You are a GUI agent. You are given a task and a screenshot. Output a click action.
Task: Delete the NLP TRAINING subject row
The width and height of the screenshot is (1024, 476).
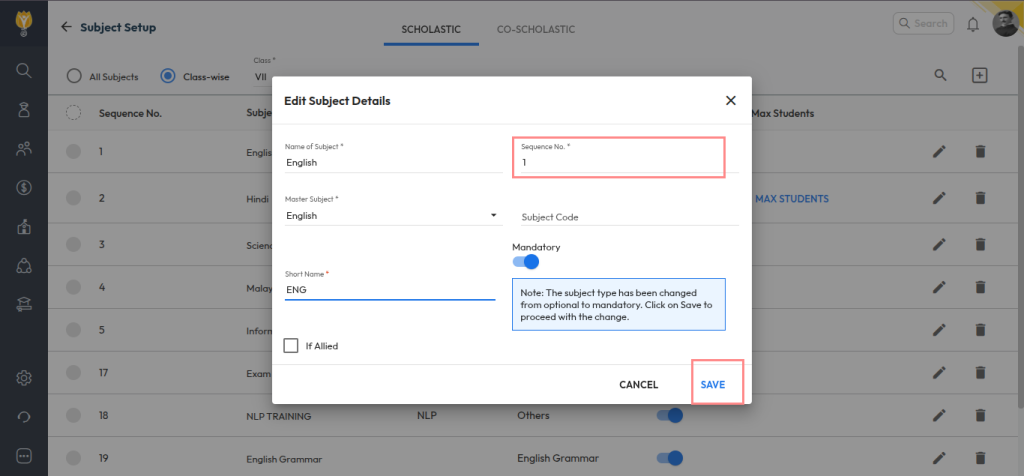[980, 415]
